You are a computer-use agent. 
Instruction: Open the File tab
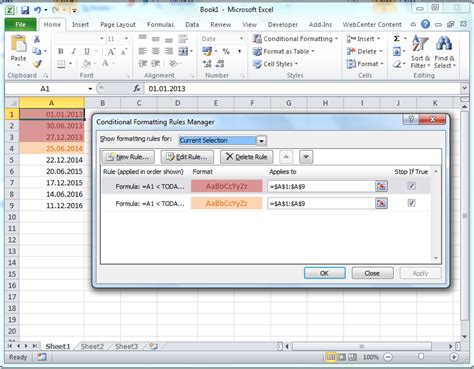(x=20, y=25)
